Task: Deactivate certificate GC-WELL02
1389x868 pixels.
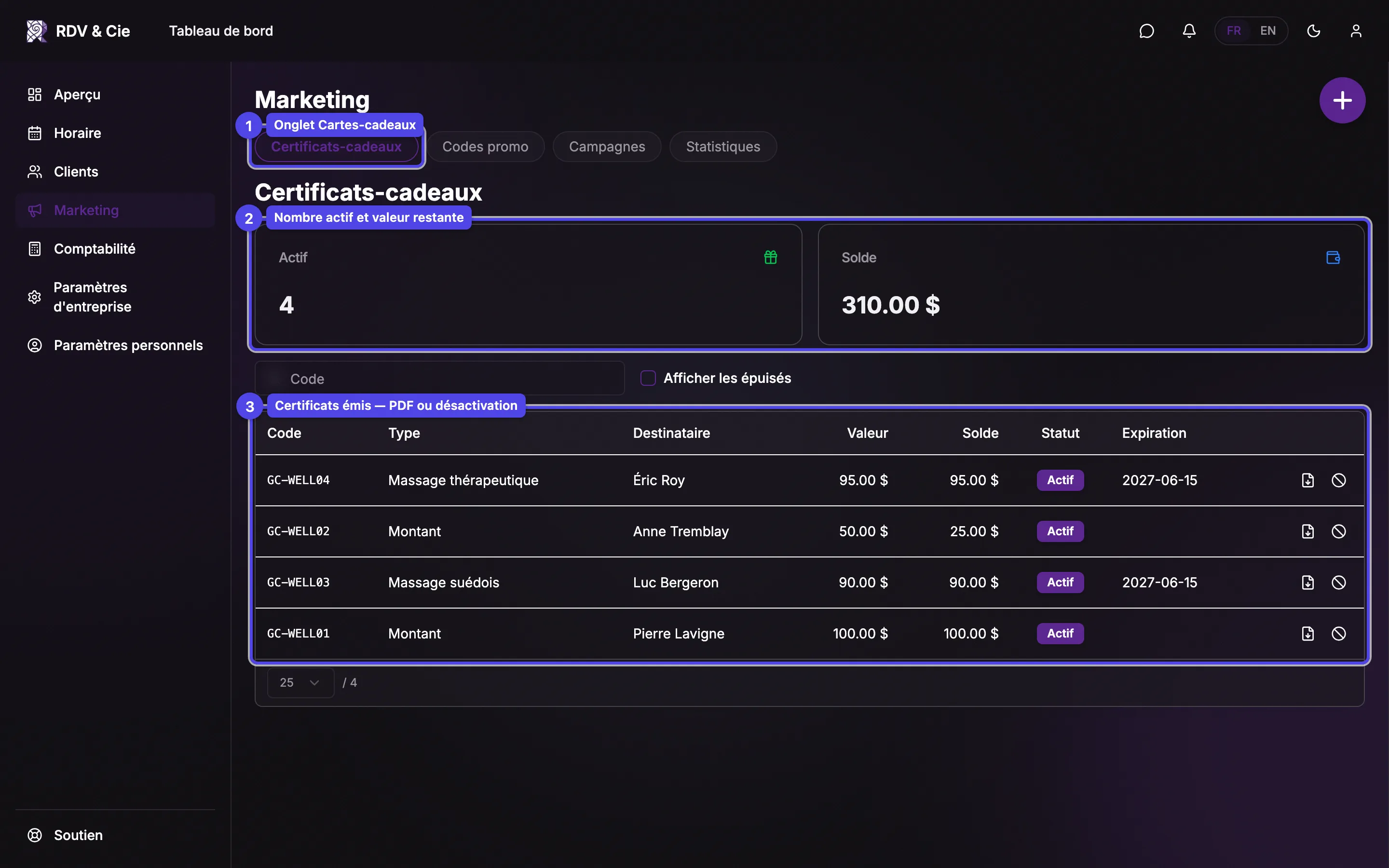Action: click(1338, 531)
